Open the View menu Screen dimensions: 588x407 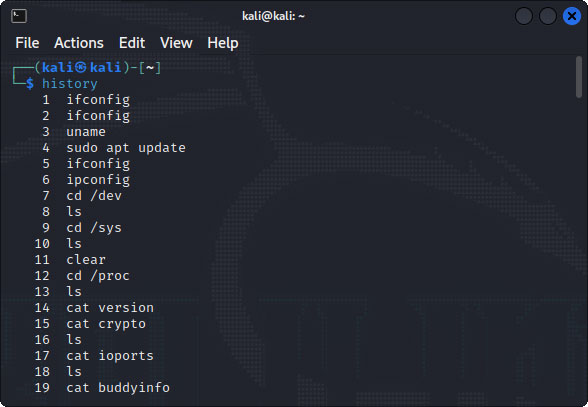click(176, 43)
